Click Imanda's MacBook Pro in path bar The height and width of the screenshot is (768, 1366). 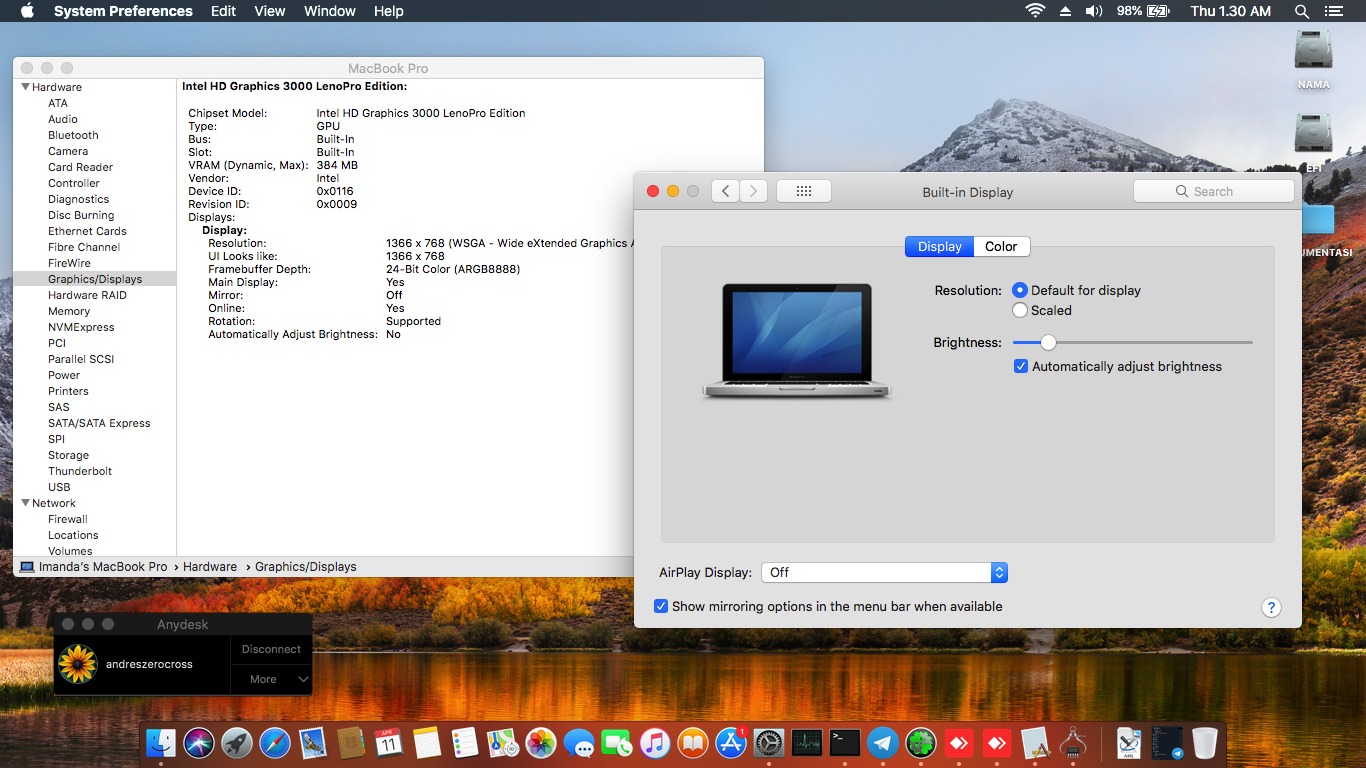[94, 566]
